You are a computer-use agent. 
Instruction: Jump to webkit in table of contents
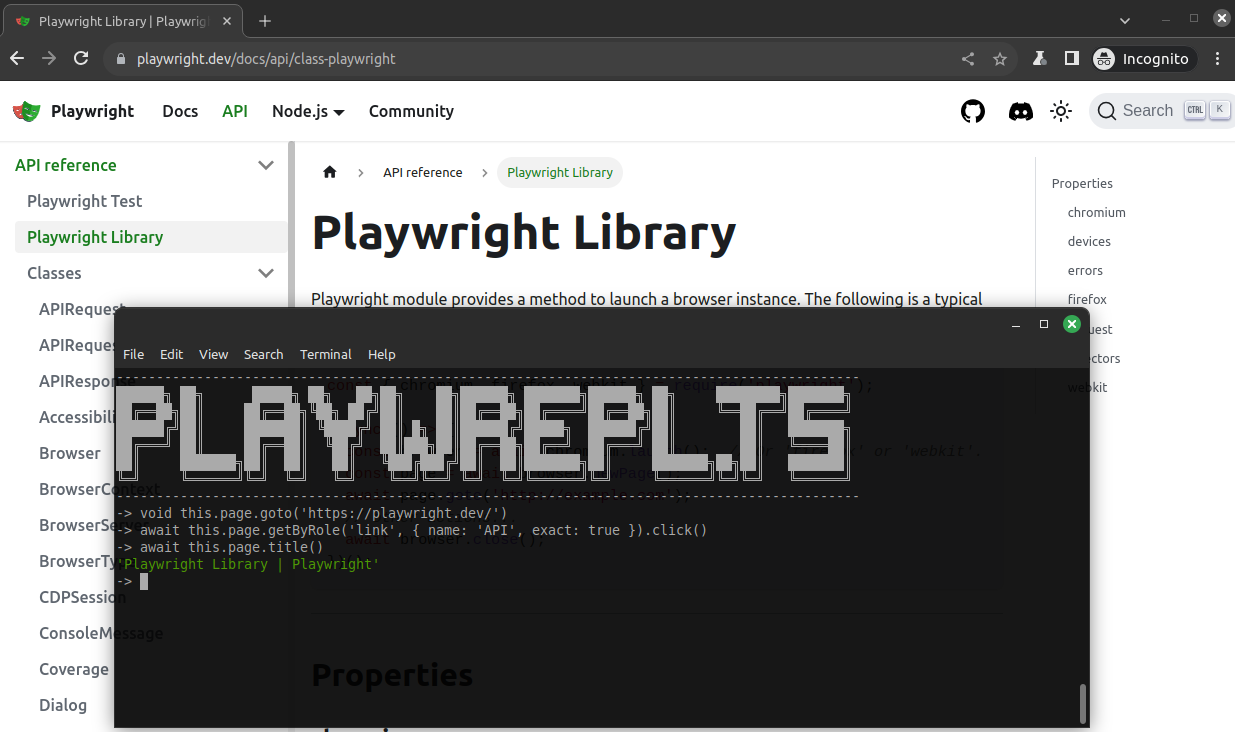click(1089, 387)
